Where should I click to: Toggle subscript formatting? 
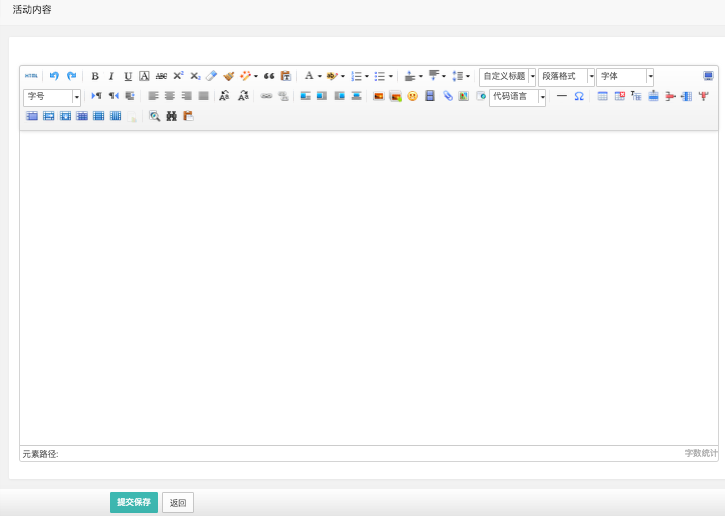[x=195, y=76]
